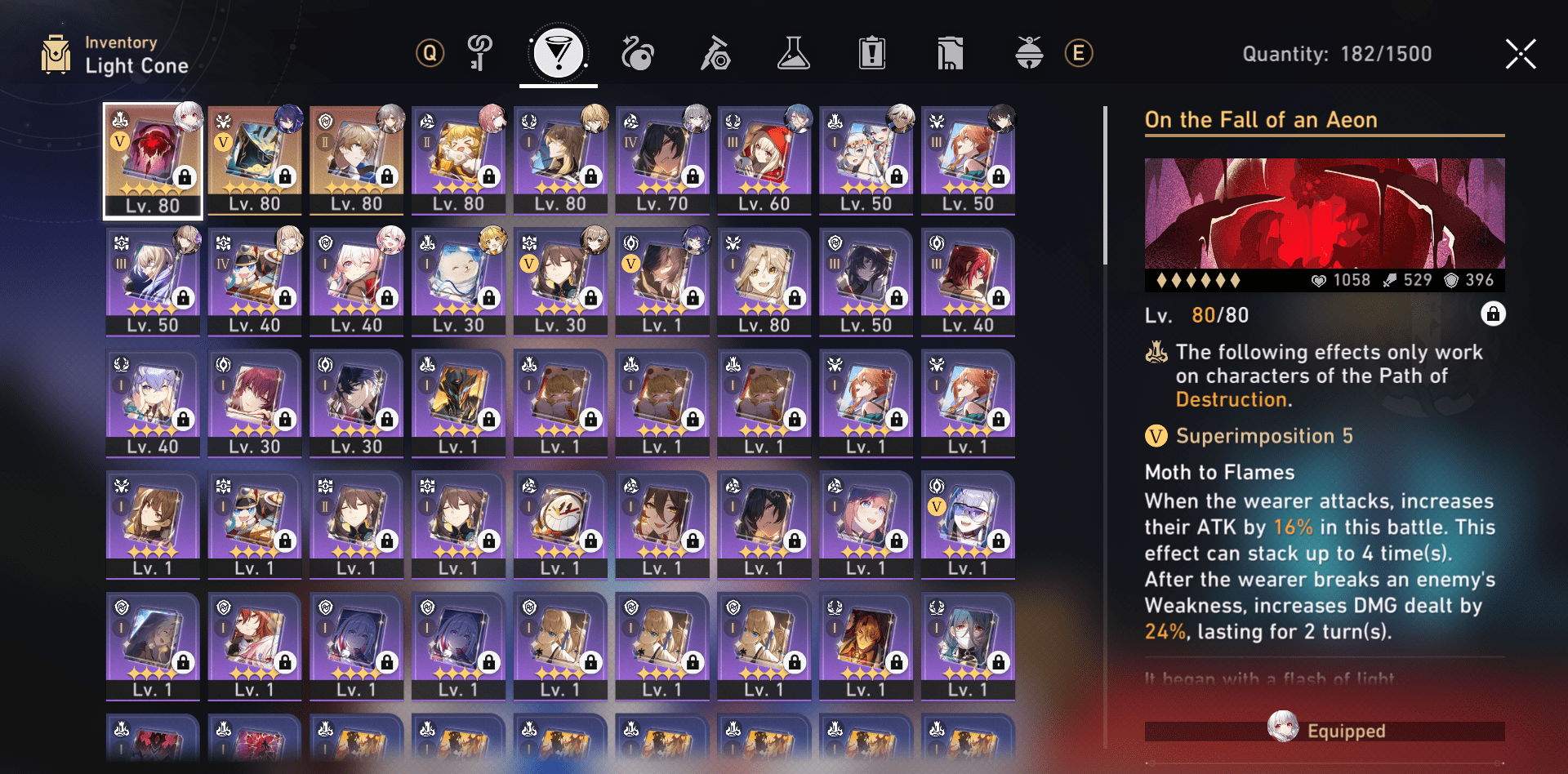Select the Light Cone category tab icon
The width and height of the screenshot is (1568, 774).
(559, 54)
